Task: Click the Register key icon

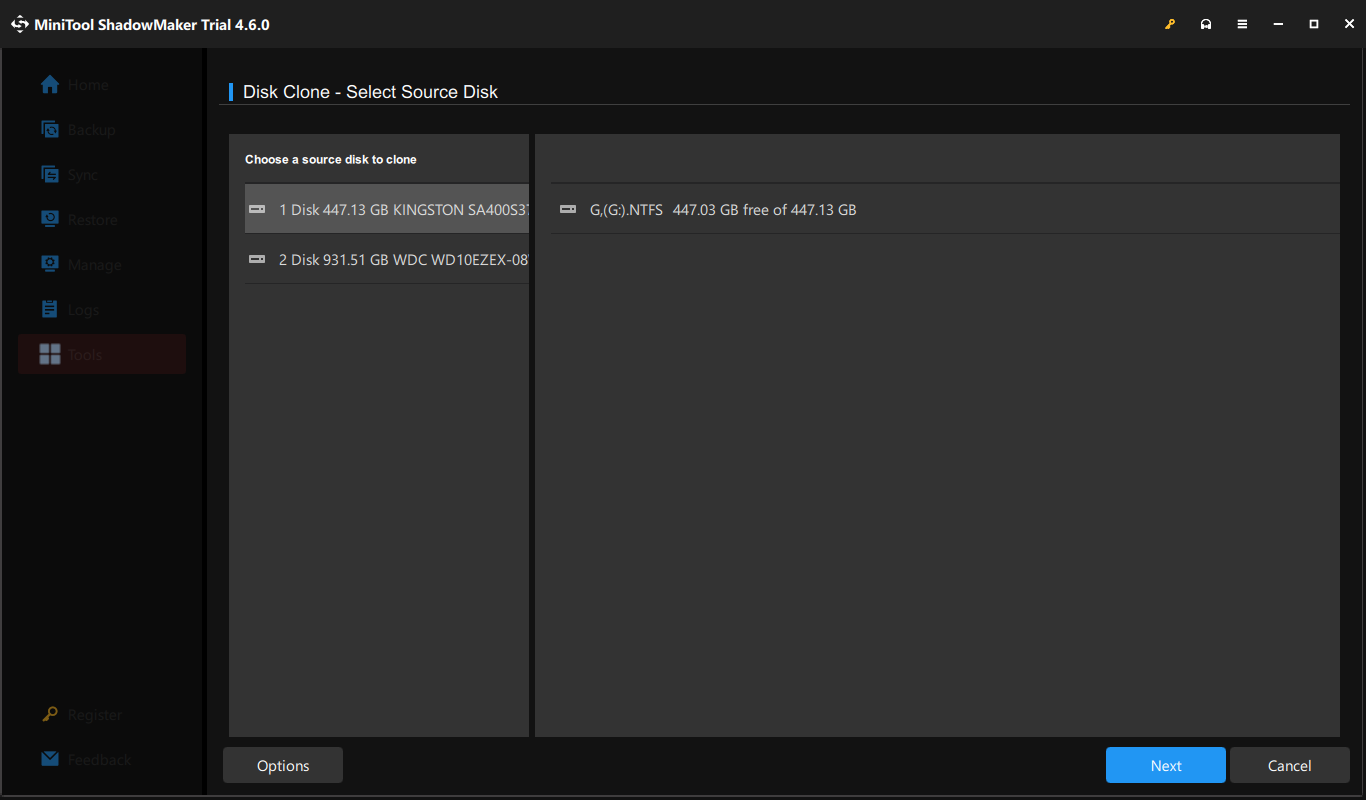Action: pos(49,714)
